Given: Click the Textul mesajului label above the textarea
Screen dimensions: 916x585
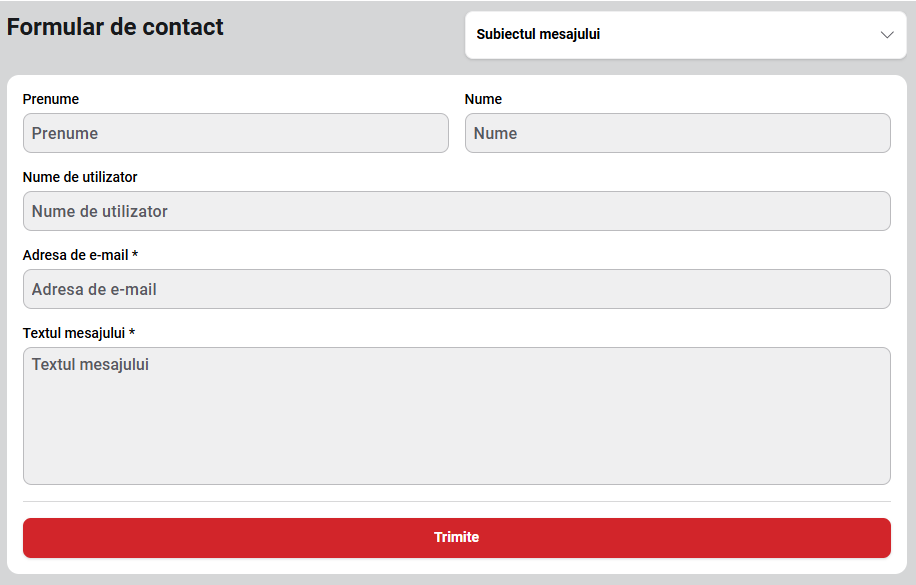Looking at the screenshot, I should (x=74, y=333).
